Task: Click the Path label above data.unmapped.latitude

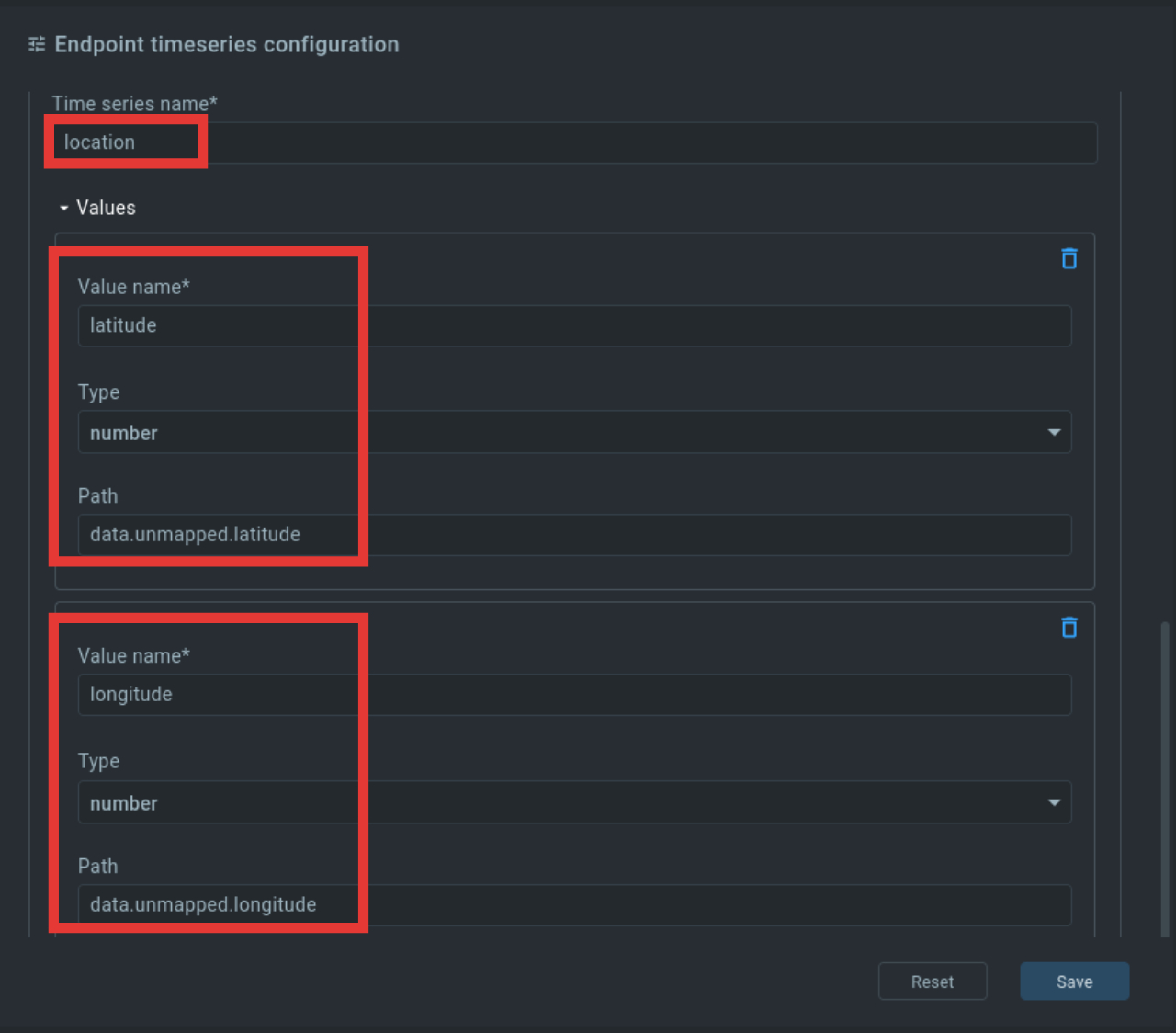Action: tap(97, 496)
